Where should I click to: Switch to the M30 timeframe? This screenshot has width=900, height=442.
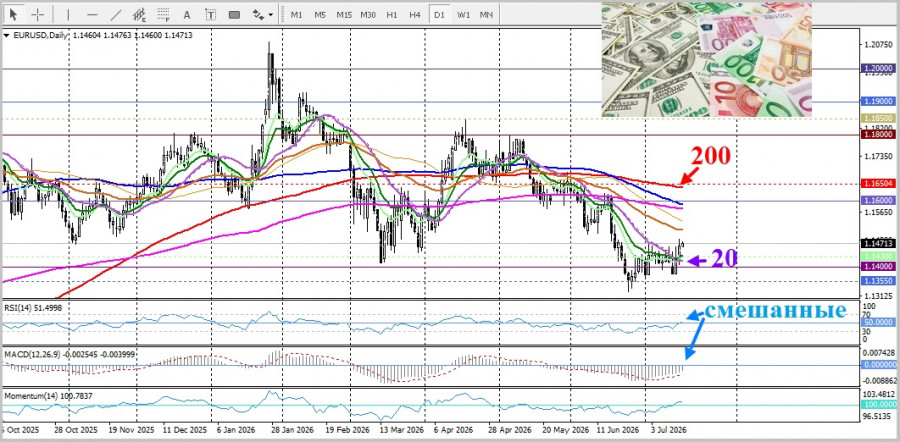pos(368,14)
